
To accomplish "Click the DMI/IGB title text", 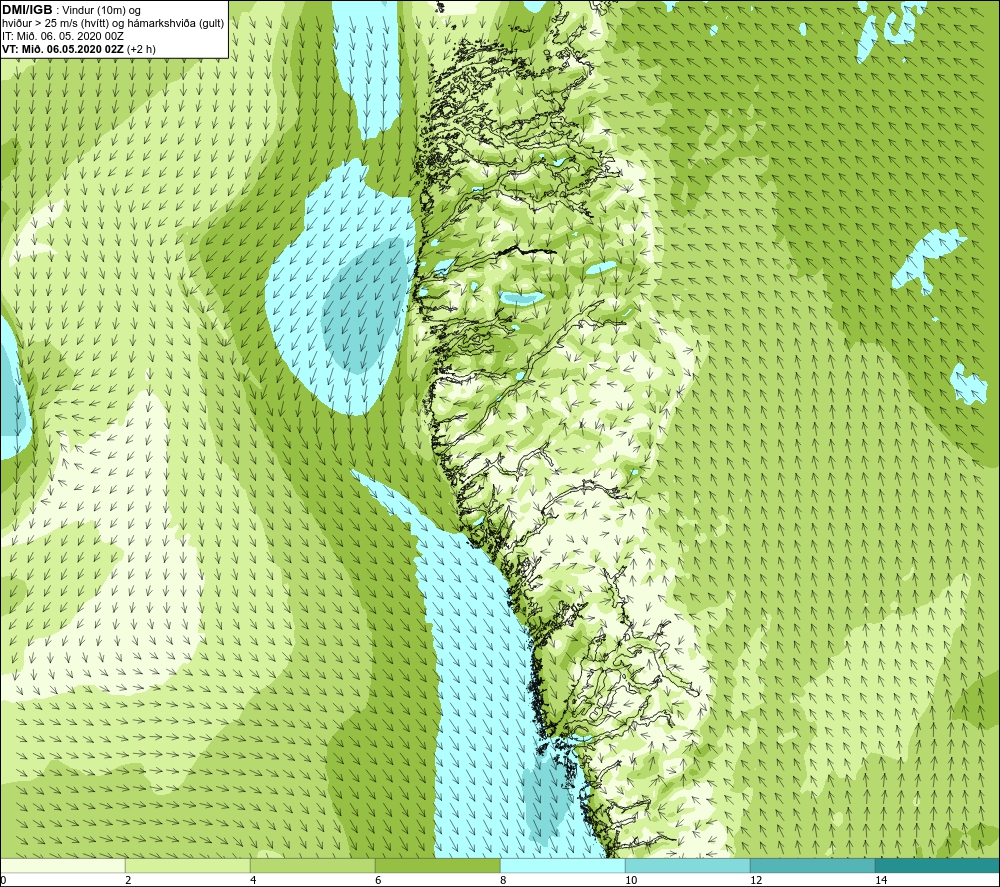I will point(27,10).
